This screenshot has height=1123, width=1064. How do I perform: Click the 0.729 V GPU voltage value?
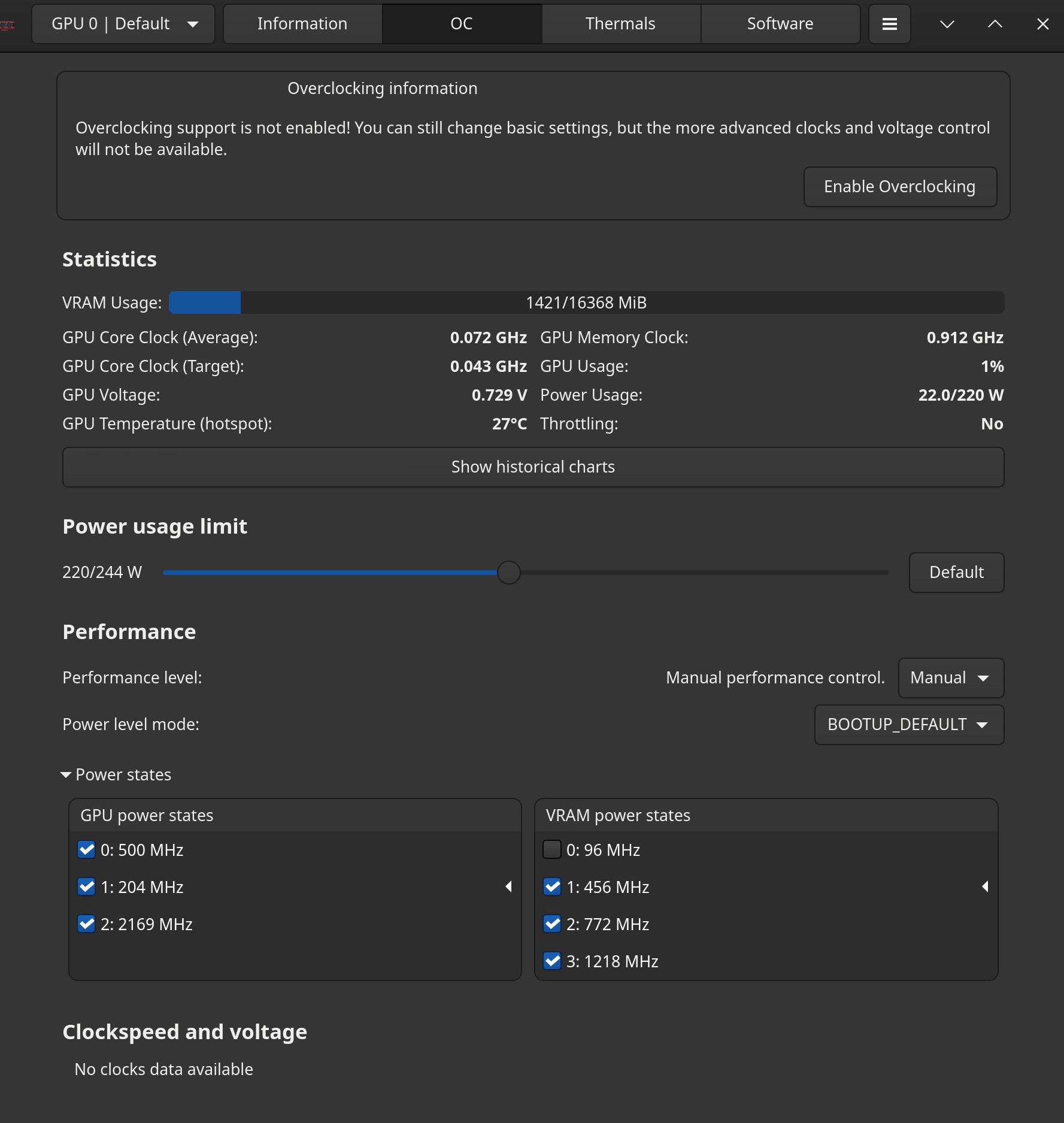pos(499,395)
